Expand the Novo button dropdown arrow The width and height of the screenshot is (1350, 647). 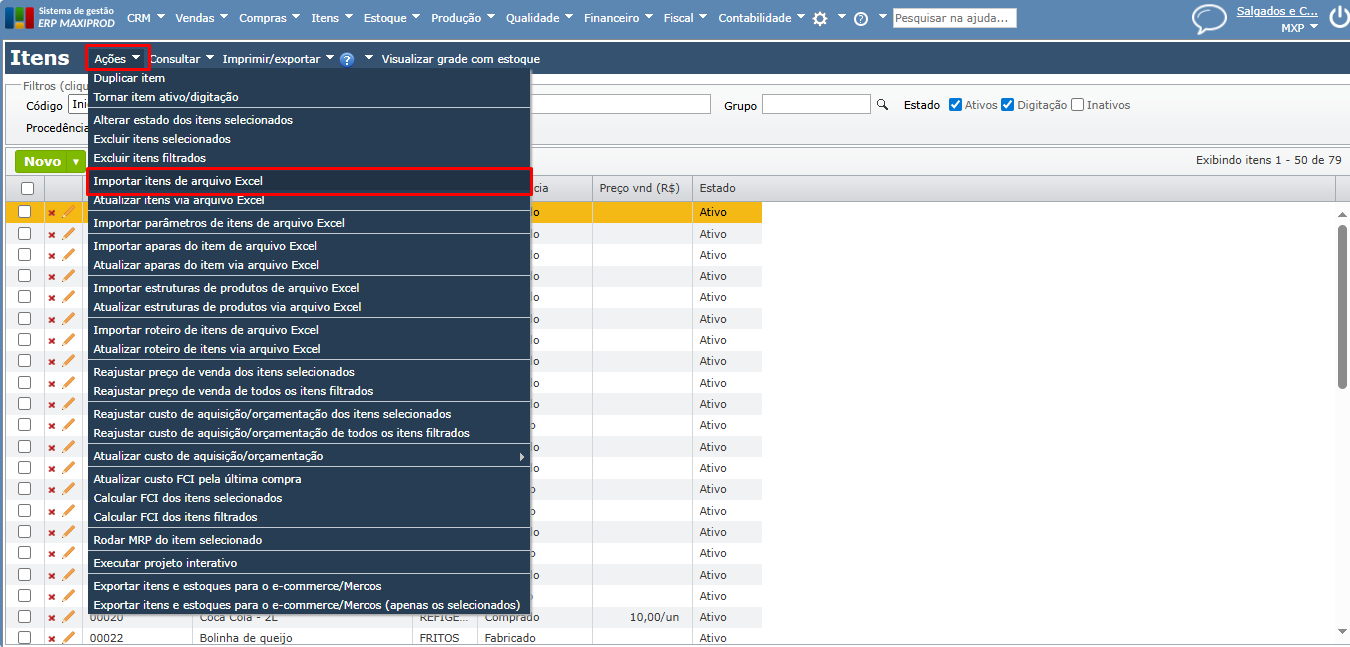[76, 162]
